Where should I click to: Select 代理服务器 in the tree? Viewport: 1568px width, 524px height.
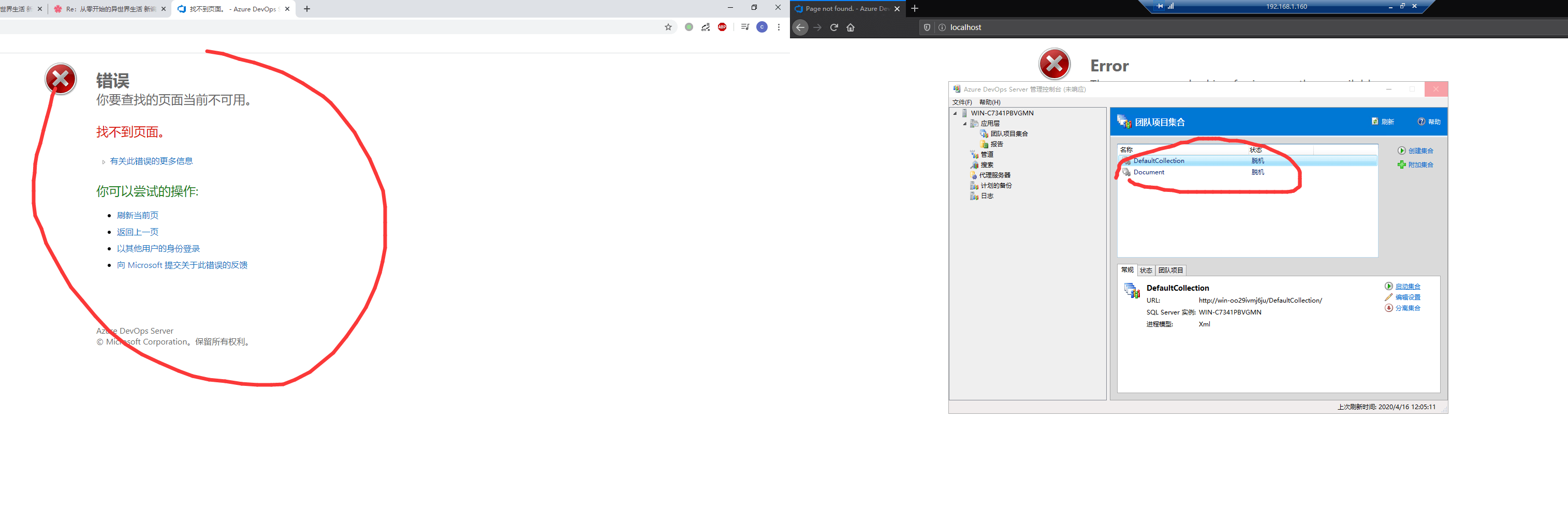coord(994,175)
